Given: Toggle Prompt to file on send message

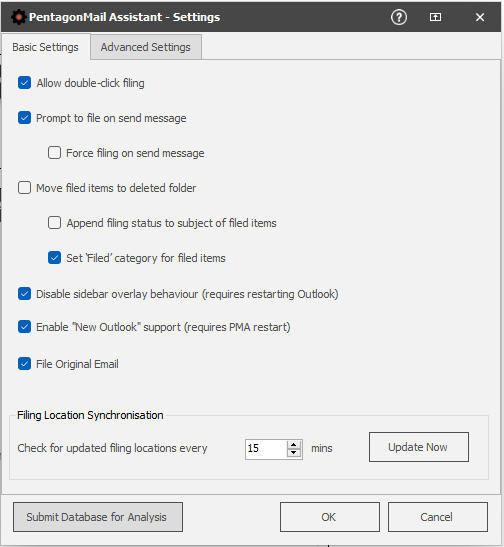Looking at the screenshot, I should (24, 118).
